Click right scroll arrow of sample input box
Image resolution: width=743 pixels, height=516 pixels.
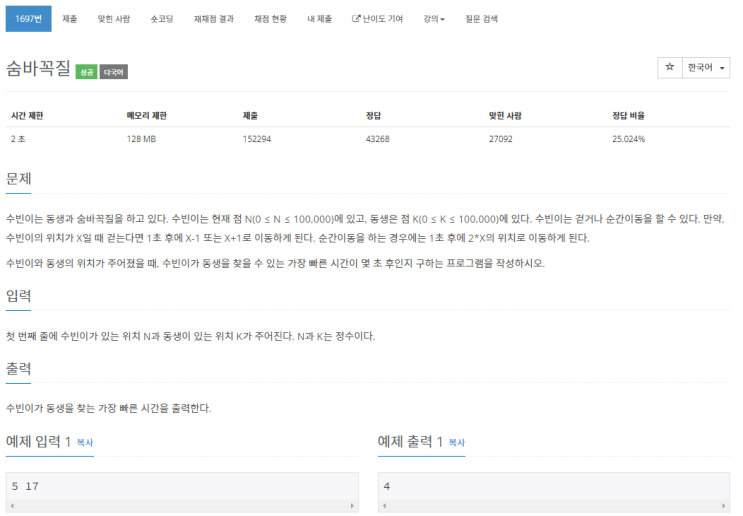click(352, 506)
